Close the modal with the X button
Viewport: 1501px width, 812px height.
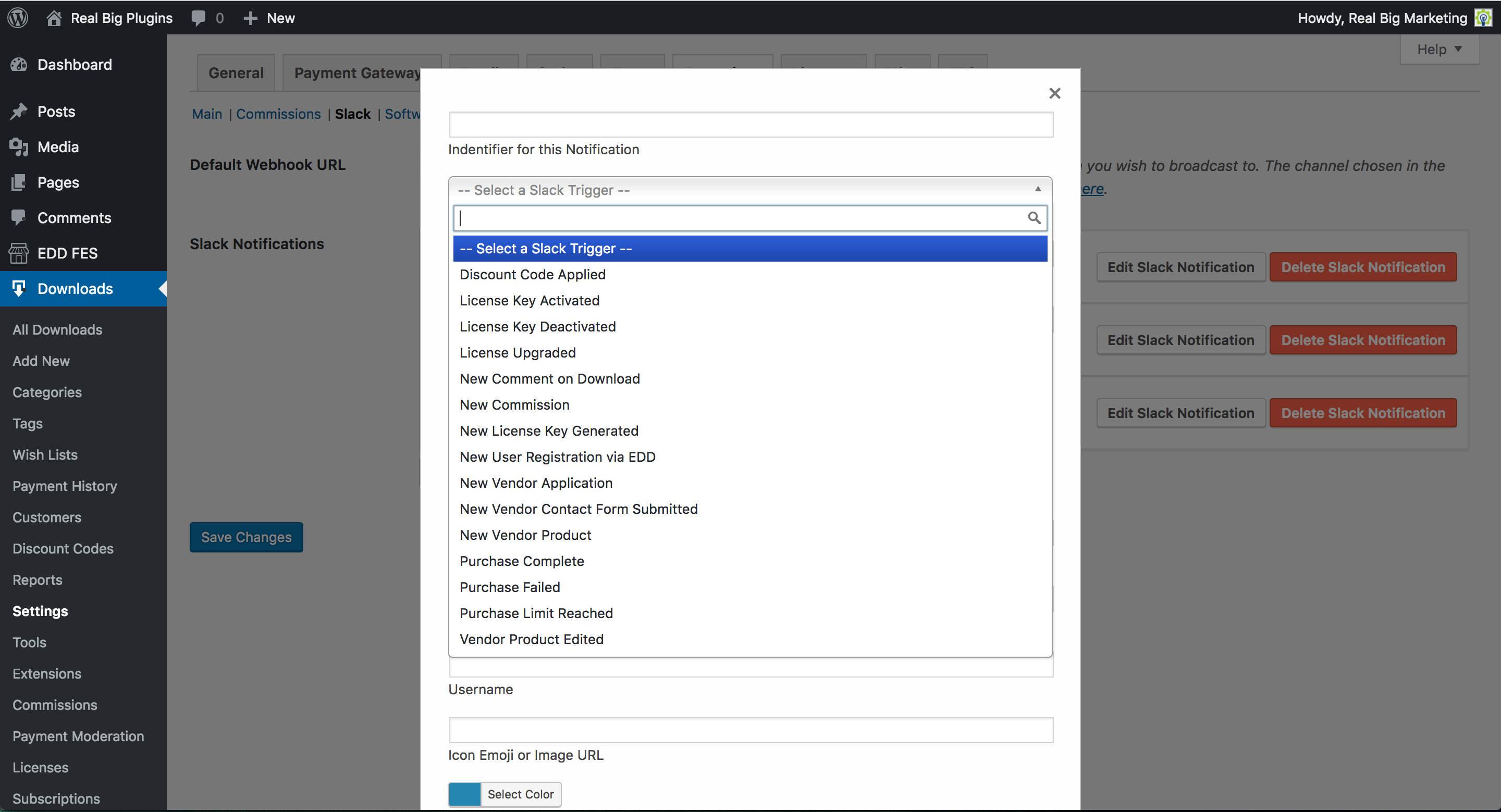click(x=1054, y=93)
